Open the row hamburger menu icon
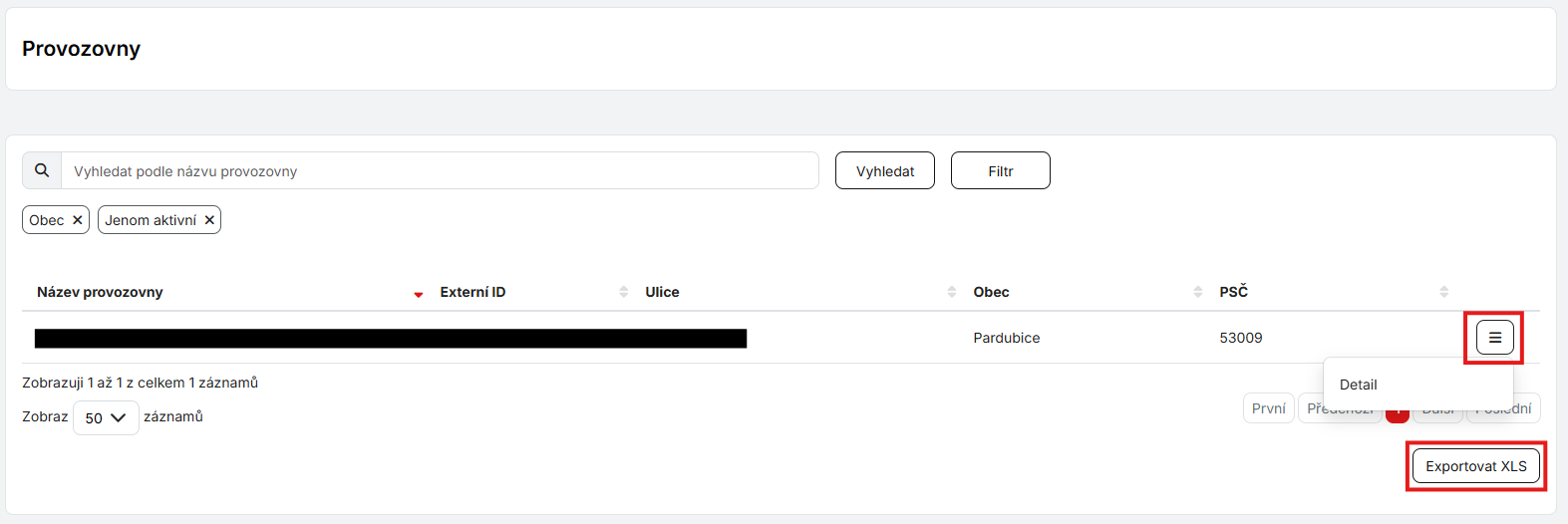Viewport: 1568px width, 524px height. (1494, 338)
